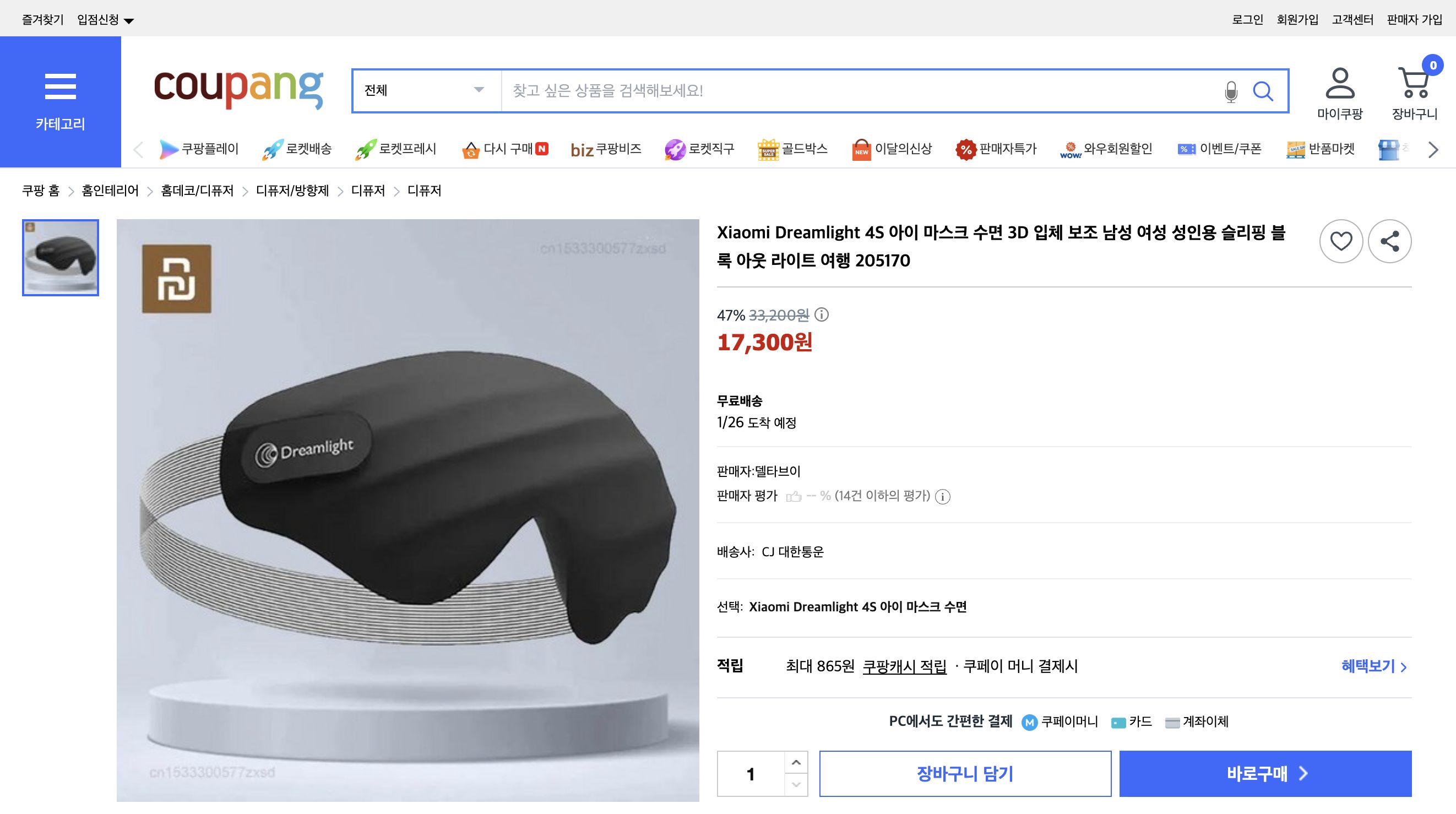Click the right chevron to reveal more categories

[x=1432, y=149]
